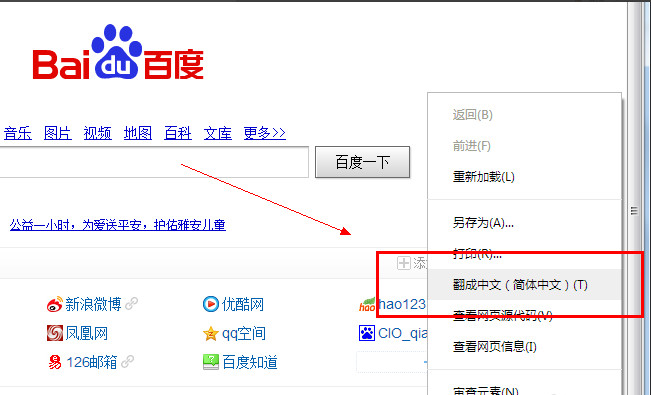This screenshot has height=395, width=651.
Task: Open the 视频 link
Action: (x=98, y=133)
